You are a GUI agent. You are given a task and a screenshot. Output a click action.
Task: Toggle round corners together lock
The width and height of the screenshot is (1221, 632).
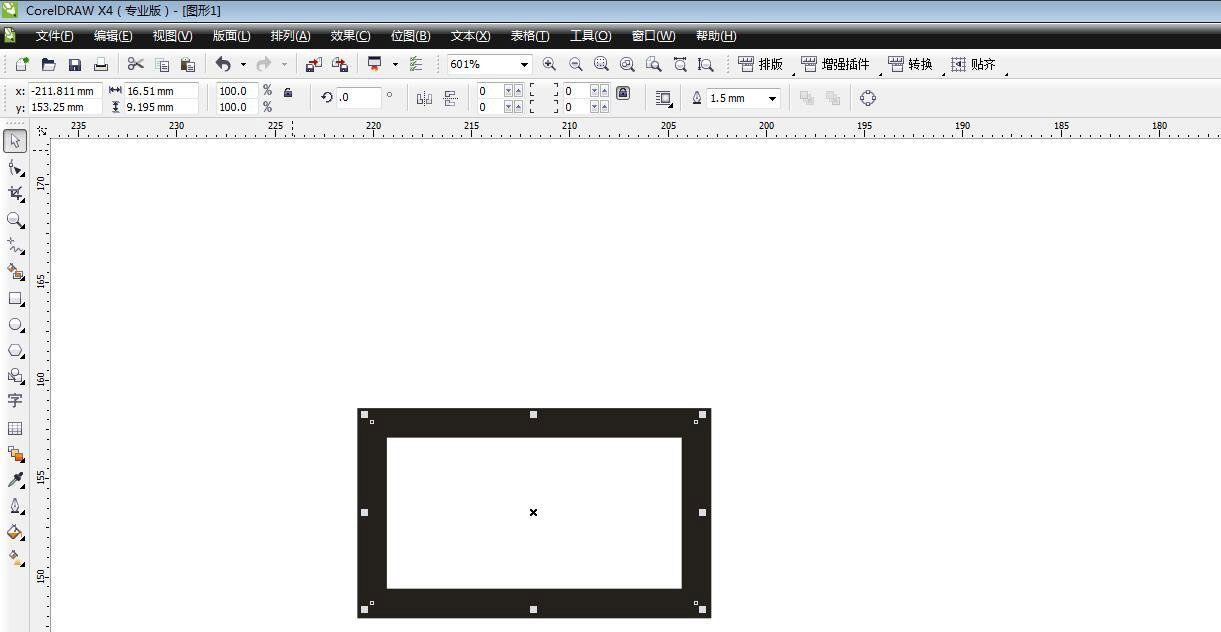click(x=623, y=93)
